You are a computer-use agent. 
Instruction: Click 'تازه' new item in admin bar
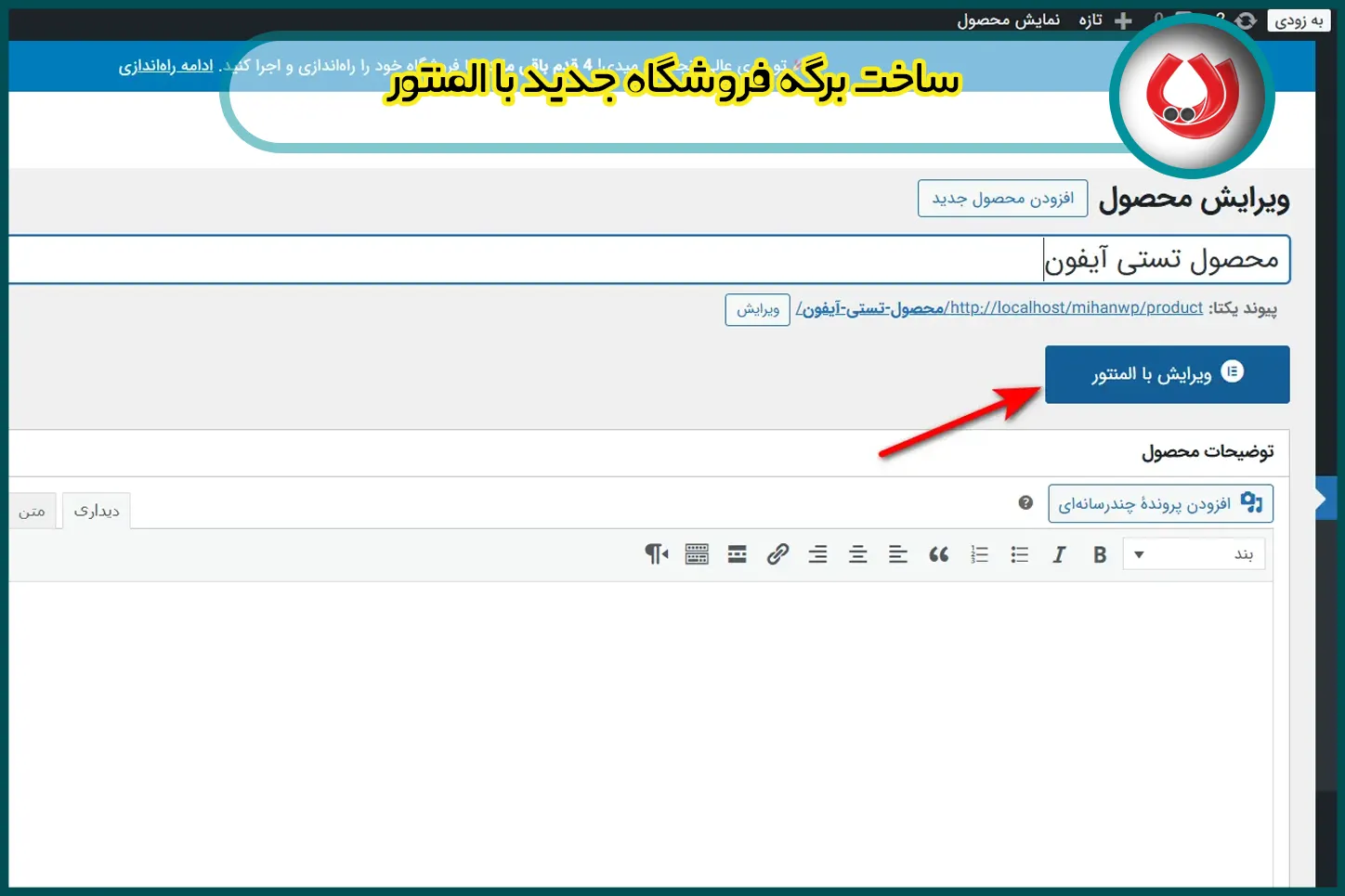point(1090,20)
